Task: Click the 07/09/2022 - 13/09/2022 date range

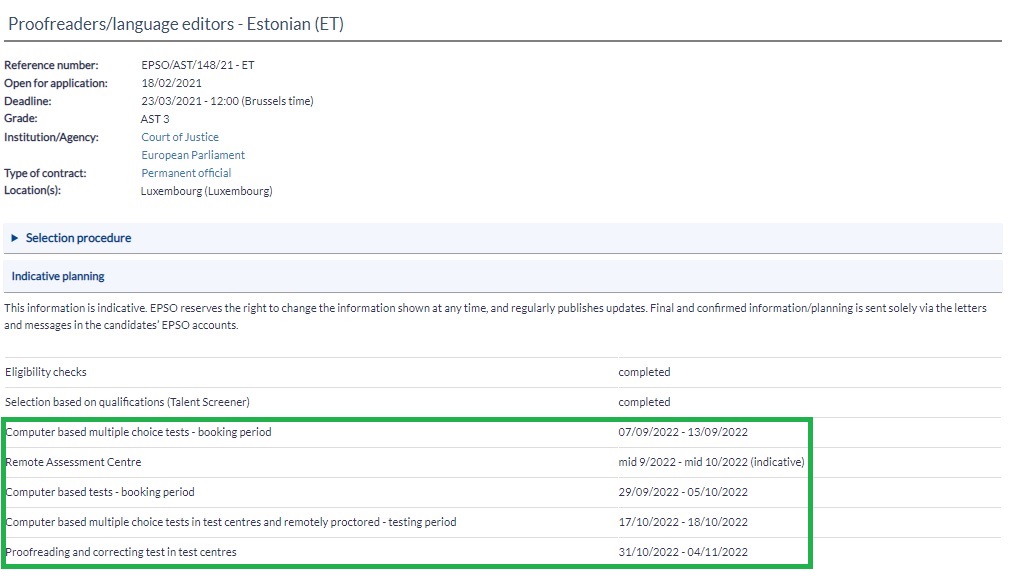Action: 683,432
